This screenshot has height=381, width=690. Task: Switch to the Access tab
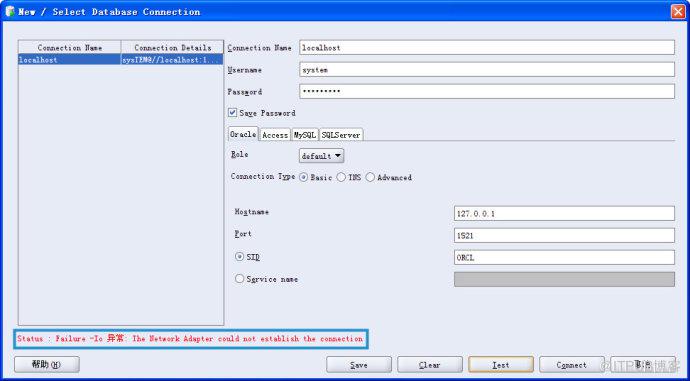275,135
